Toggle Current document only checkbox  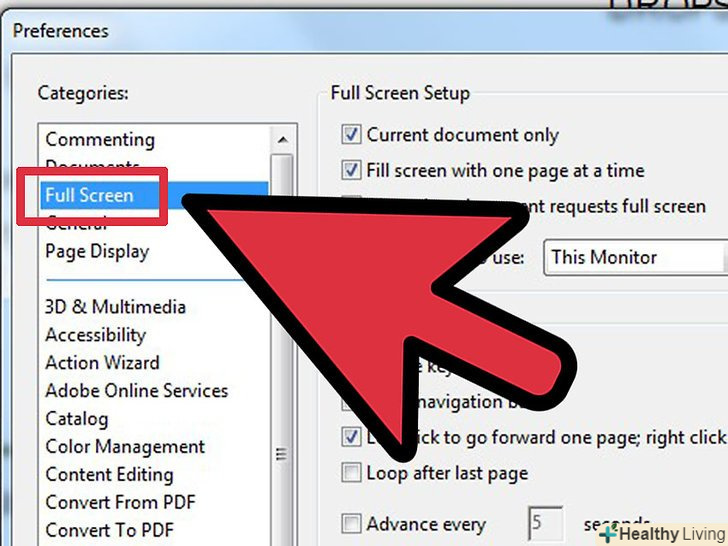[351, 135]
